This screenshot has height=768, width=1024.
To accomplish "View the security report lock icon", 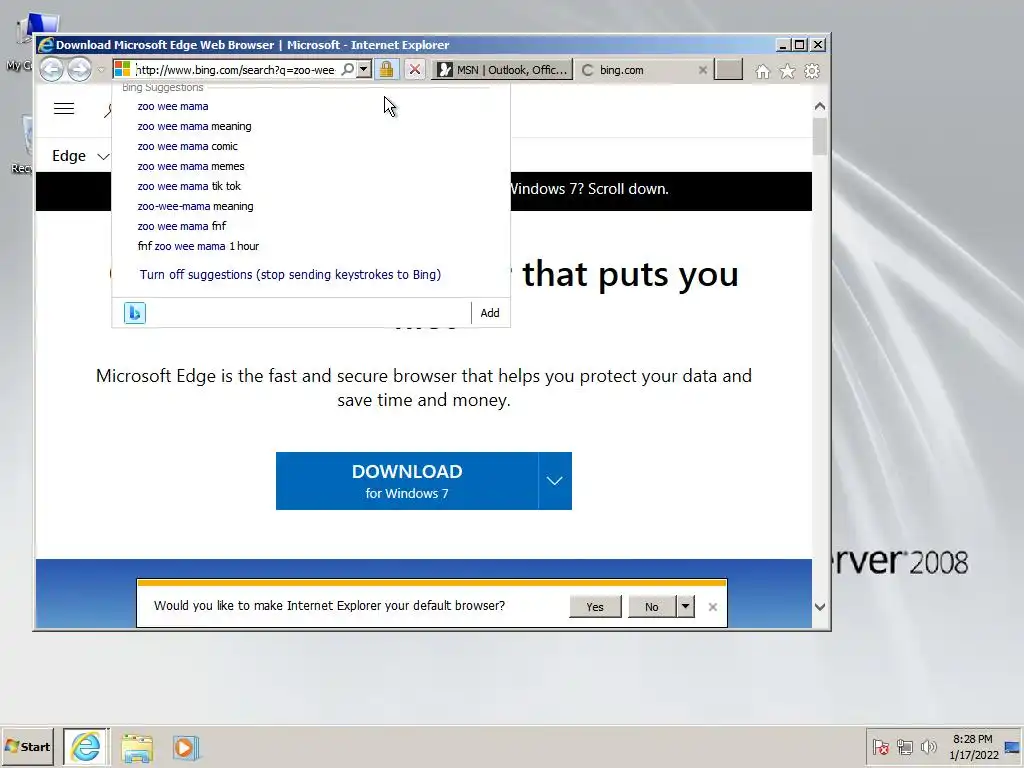I will click(x=387, y=69).
